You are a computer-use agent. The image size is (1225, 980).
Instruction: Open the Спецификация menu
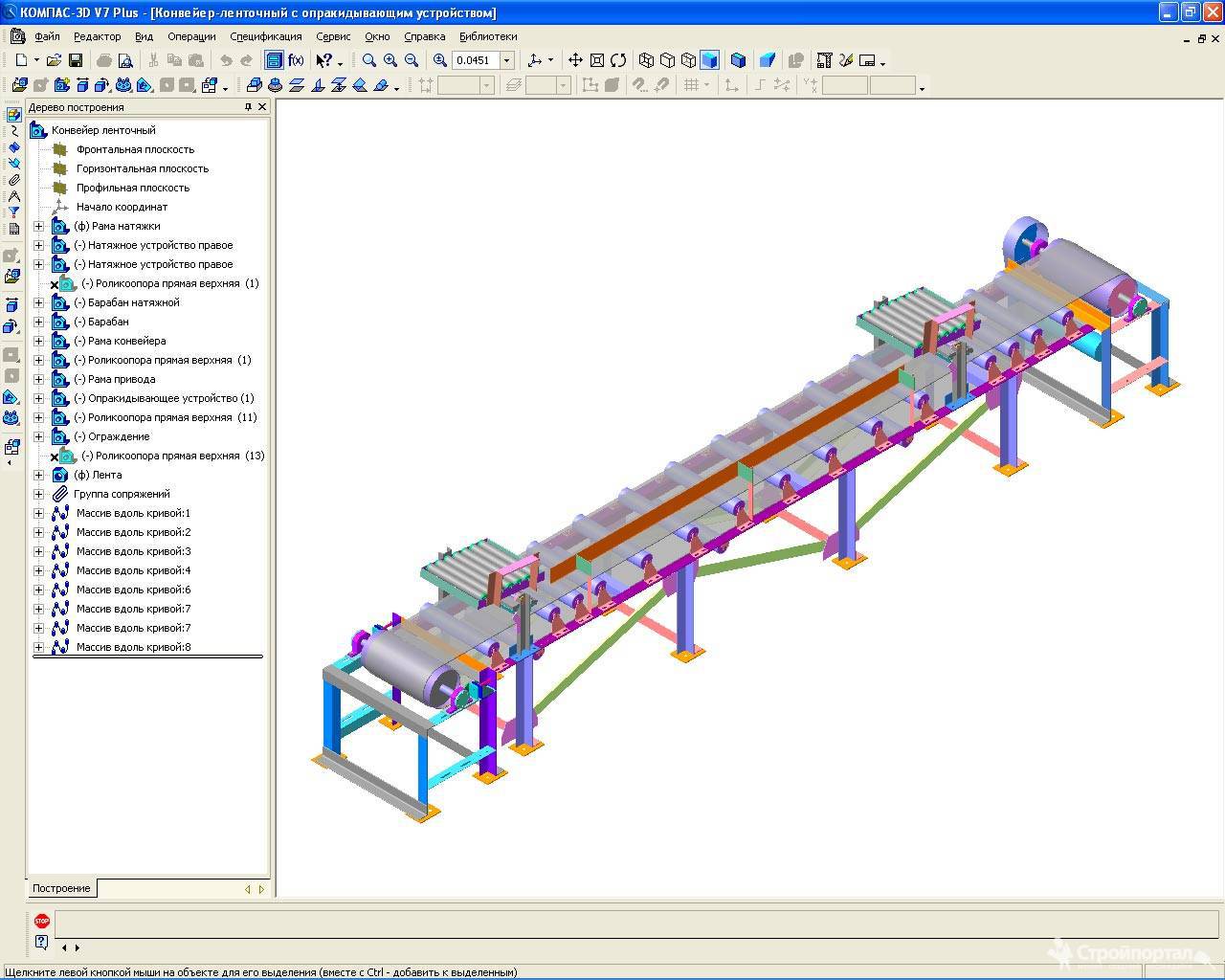click(x=265, y=36)
